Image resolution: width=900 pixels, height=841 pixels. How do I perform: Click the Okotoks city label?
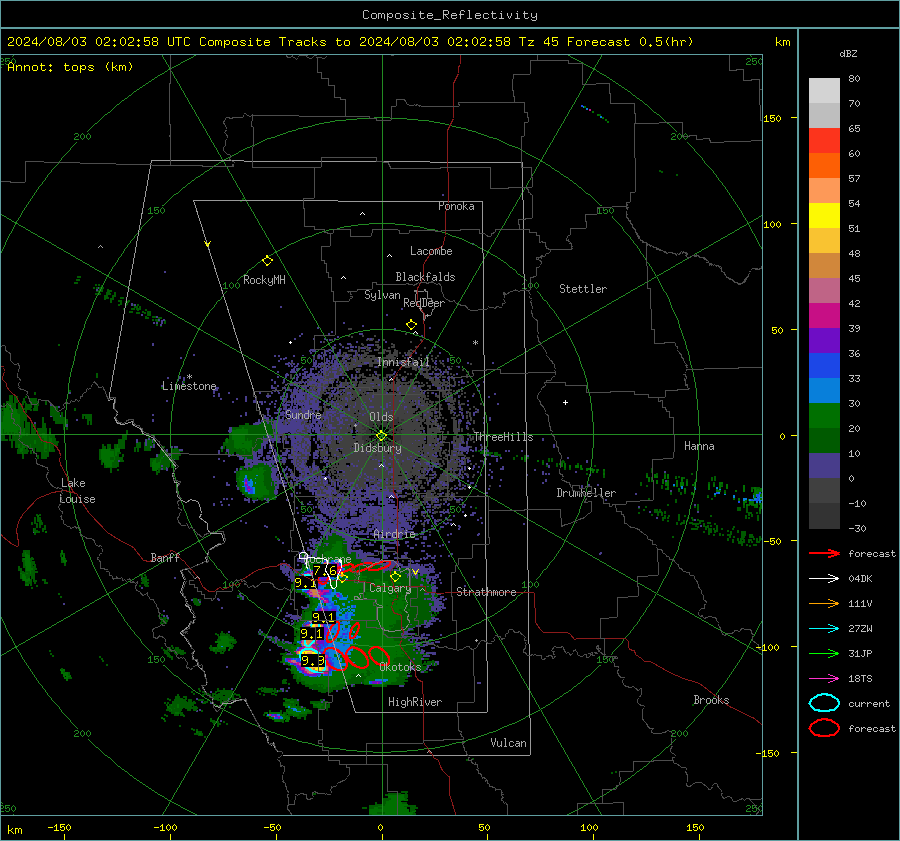400,667
